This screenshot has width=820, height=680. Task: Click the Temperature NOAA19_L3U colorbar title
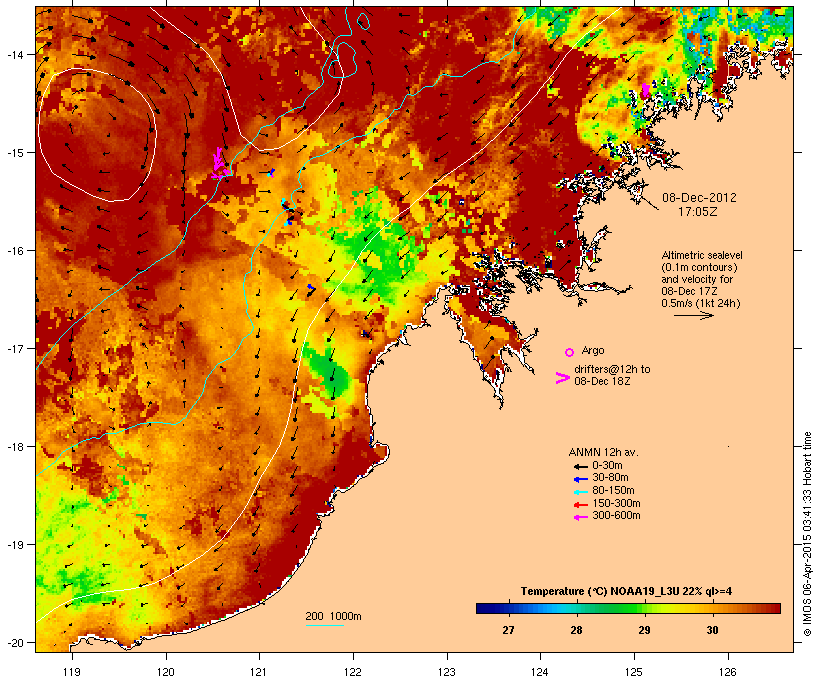click(x=626, y=592)
